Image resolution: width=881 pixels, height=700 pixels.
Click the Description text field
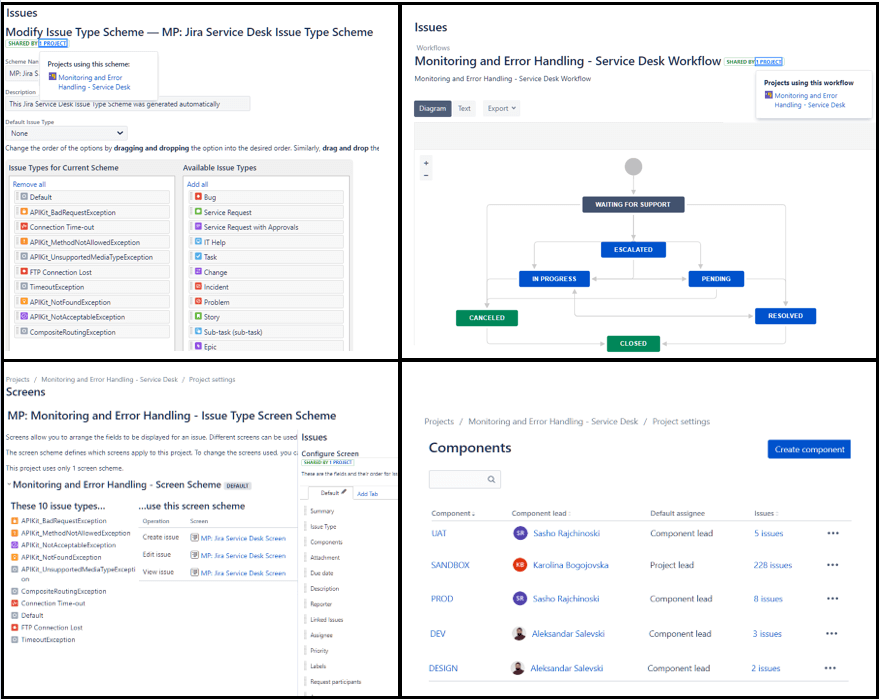point(128,104)
